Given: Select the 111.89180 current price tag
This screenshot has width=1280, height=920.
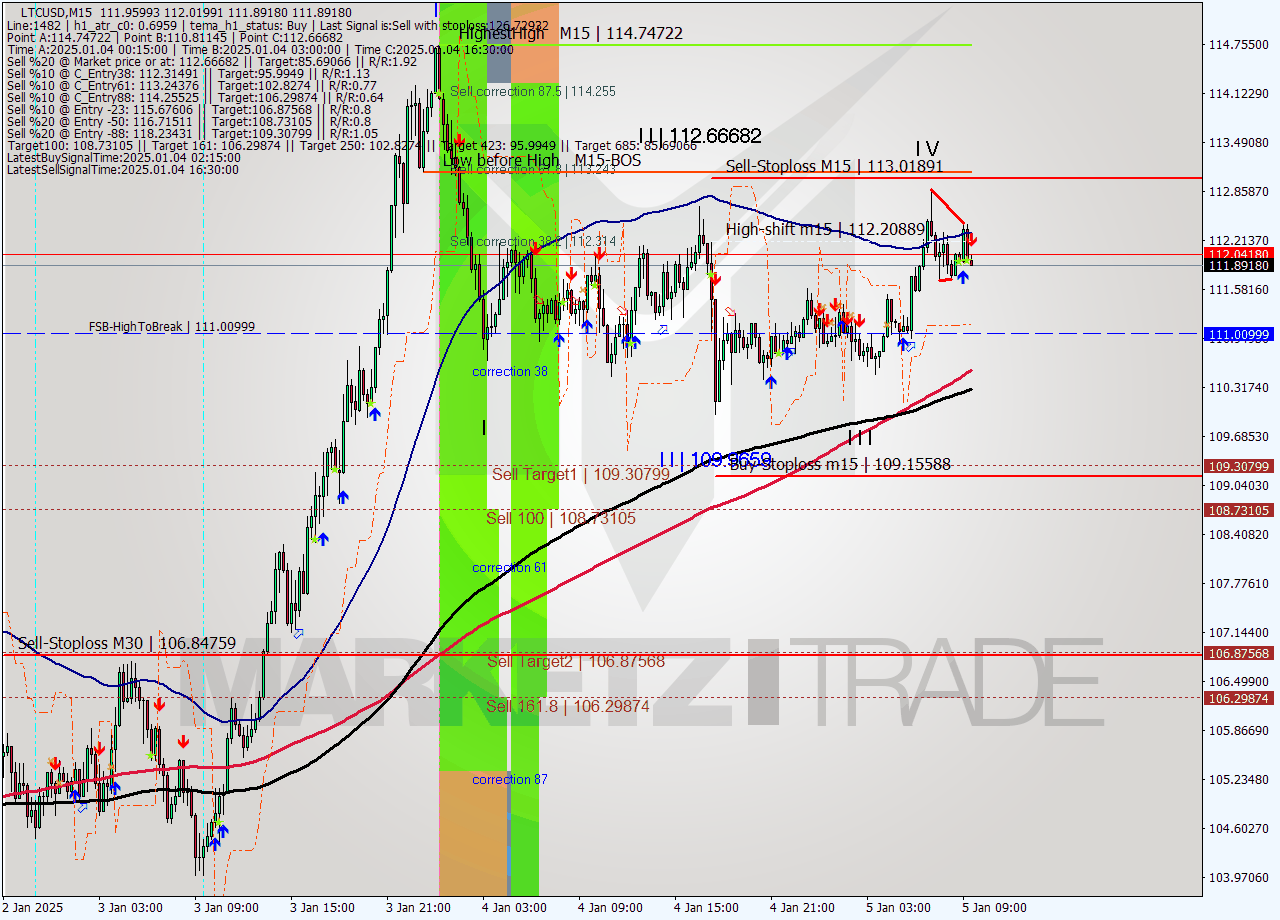Looking at the screenshot, I should pos(1240,265).
